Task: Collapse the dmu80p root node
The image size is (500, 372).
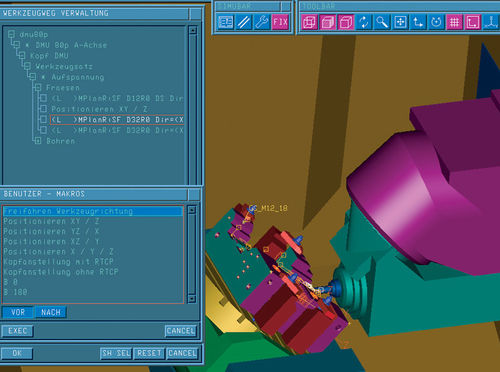Action: click(11, 34)
